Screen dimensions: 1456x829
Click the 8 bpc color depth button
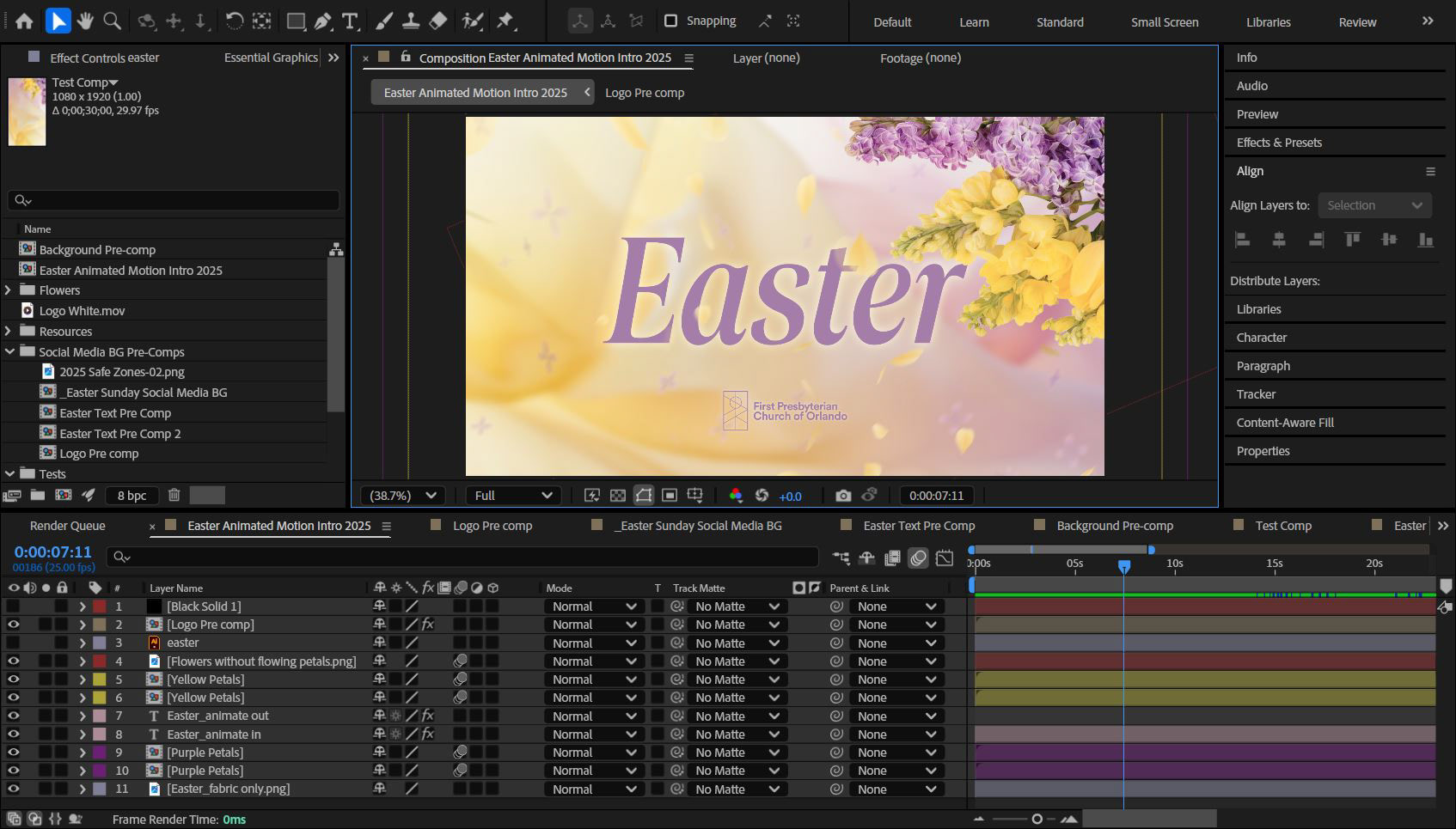132,496
